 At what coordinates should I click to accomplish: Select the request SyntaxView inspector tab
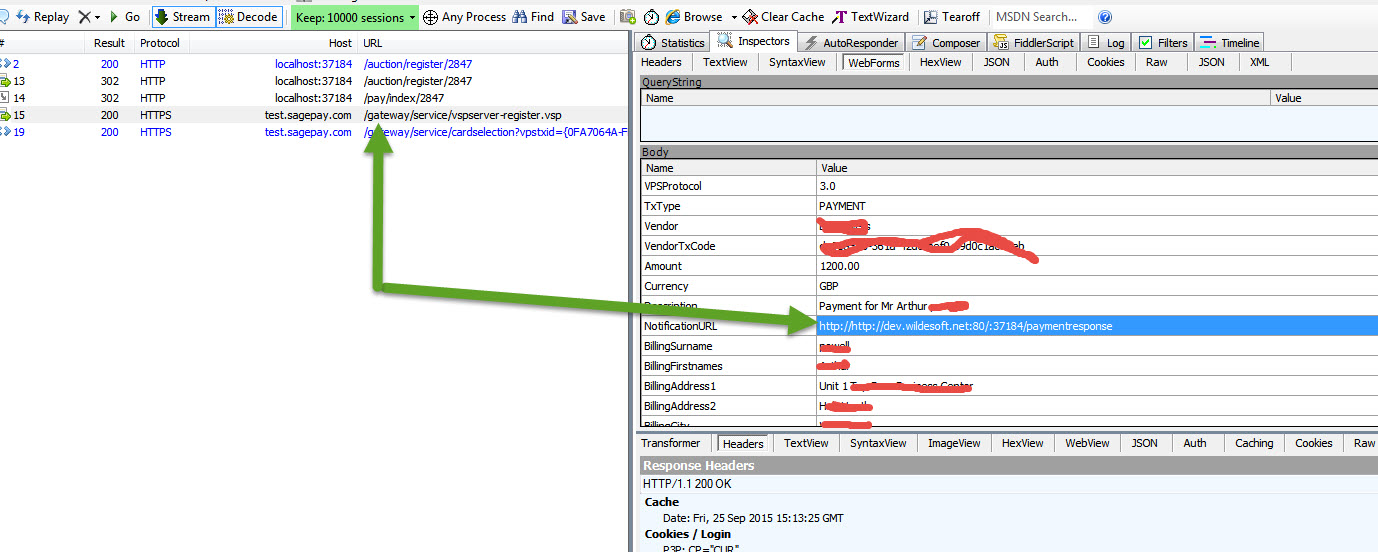pos(797,62)
